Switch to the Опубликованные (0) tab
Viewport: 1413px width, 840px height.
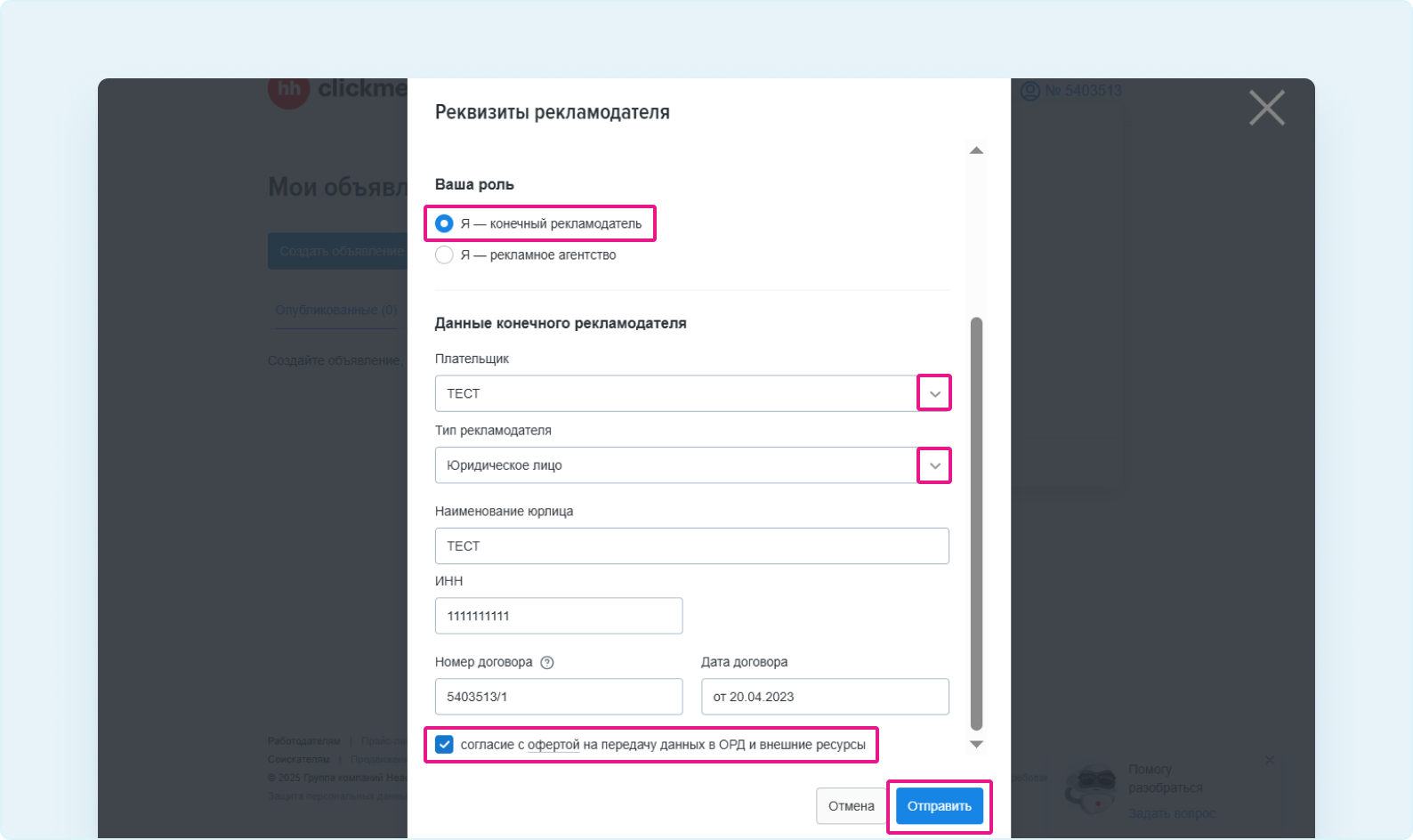(336, 310)
